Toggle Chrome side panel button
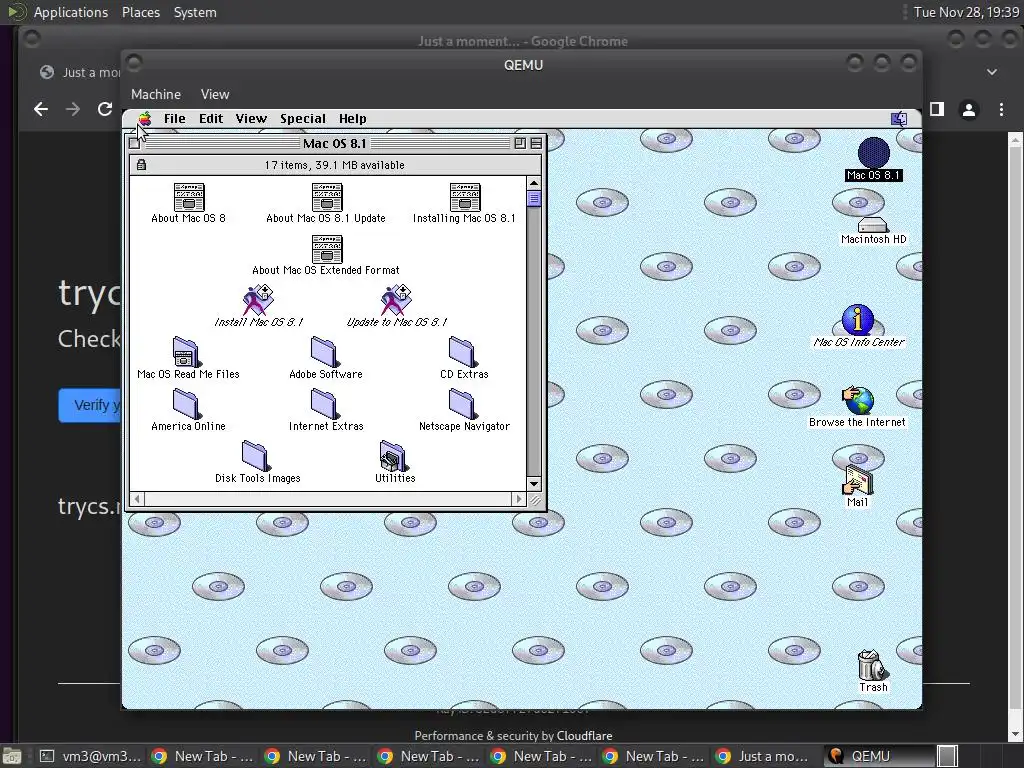 [x=937, y=109]
